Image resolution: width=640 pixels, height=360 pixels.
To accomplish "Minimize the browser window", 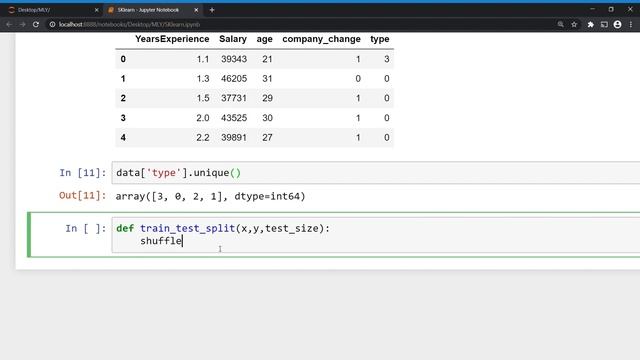I will click(x=592, y=9).
